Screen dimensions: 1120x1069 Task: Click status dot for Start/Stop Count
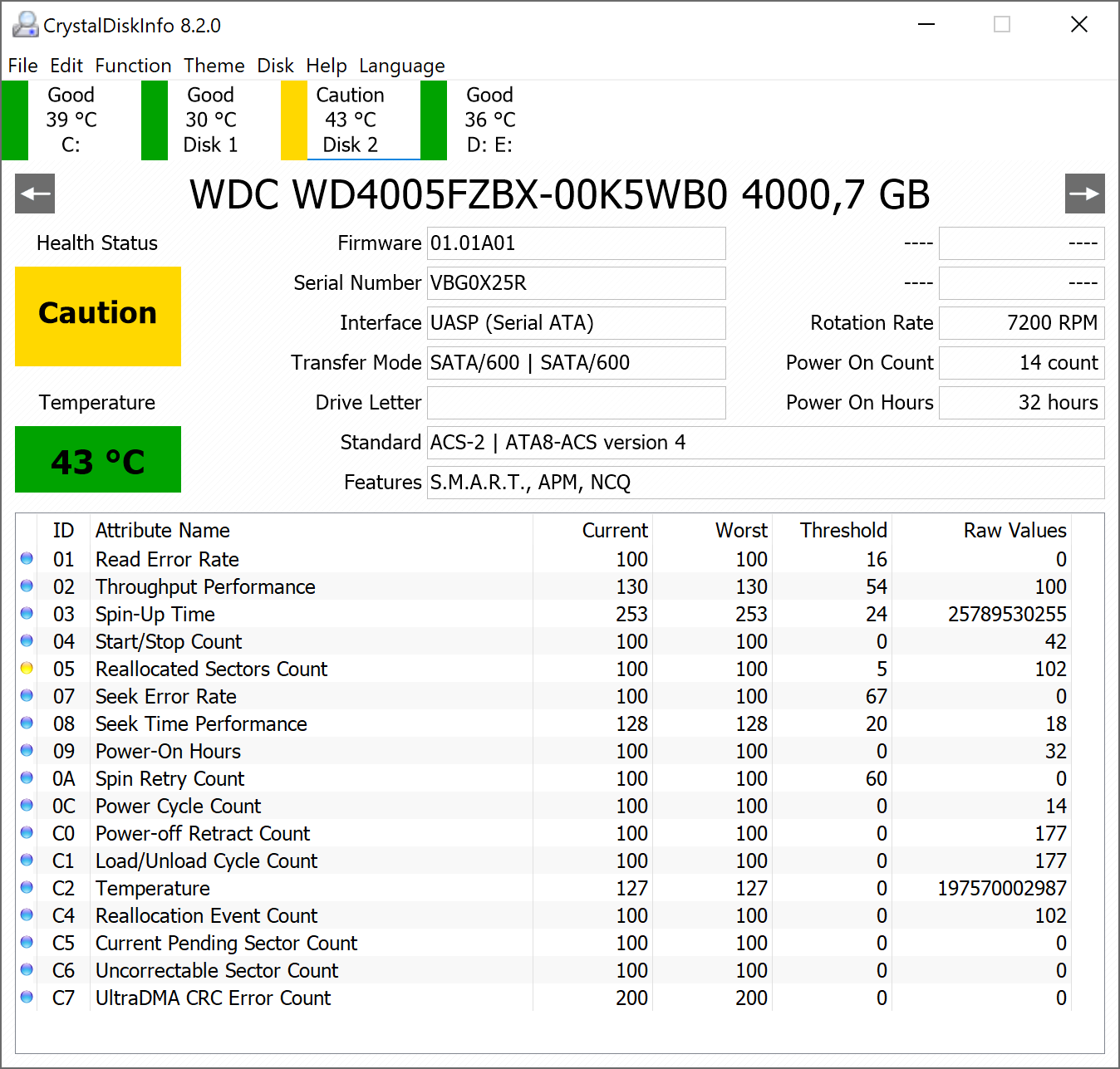pos(27,641)
